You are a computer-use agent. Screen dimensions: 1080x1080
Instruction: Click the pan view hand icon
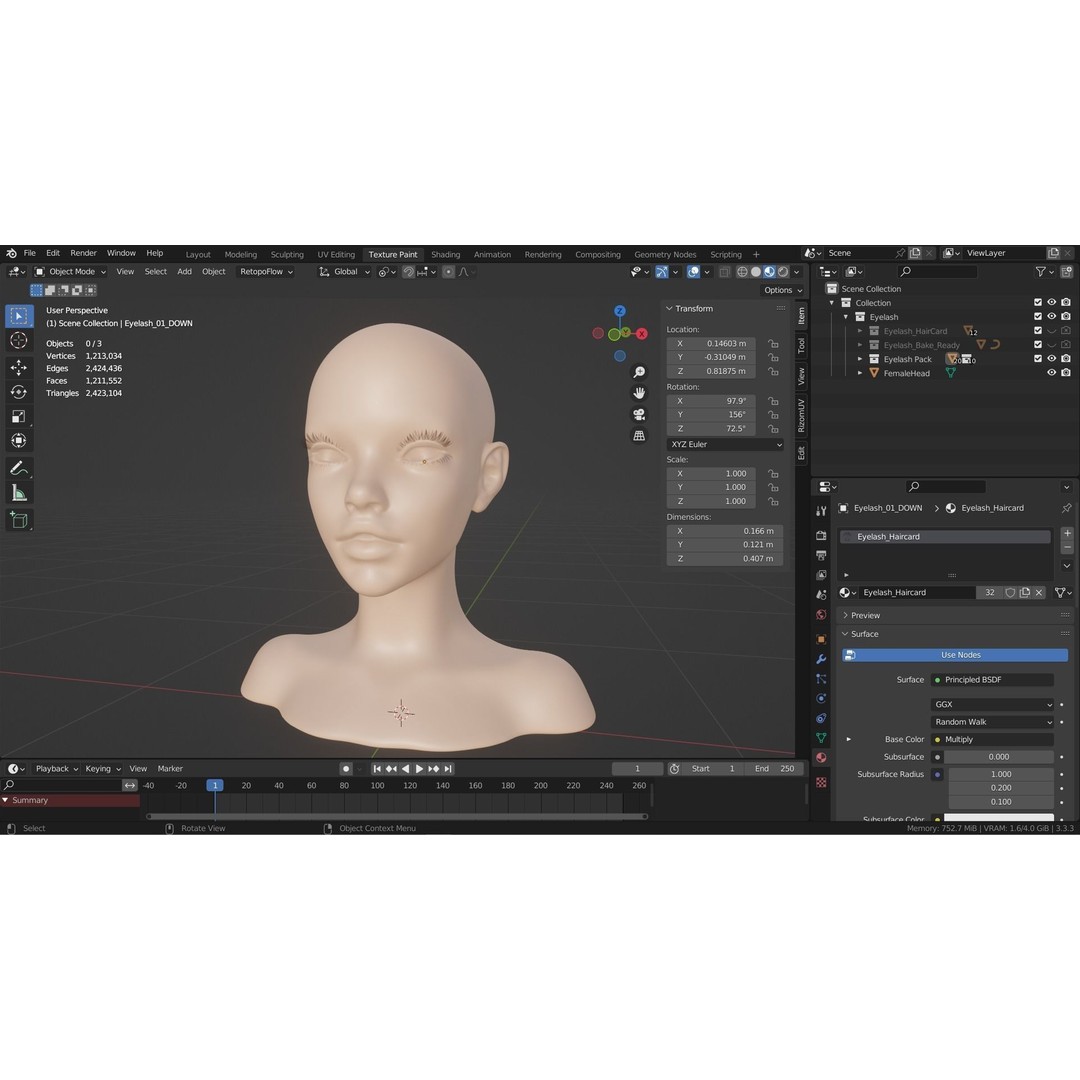coord(639,393)
